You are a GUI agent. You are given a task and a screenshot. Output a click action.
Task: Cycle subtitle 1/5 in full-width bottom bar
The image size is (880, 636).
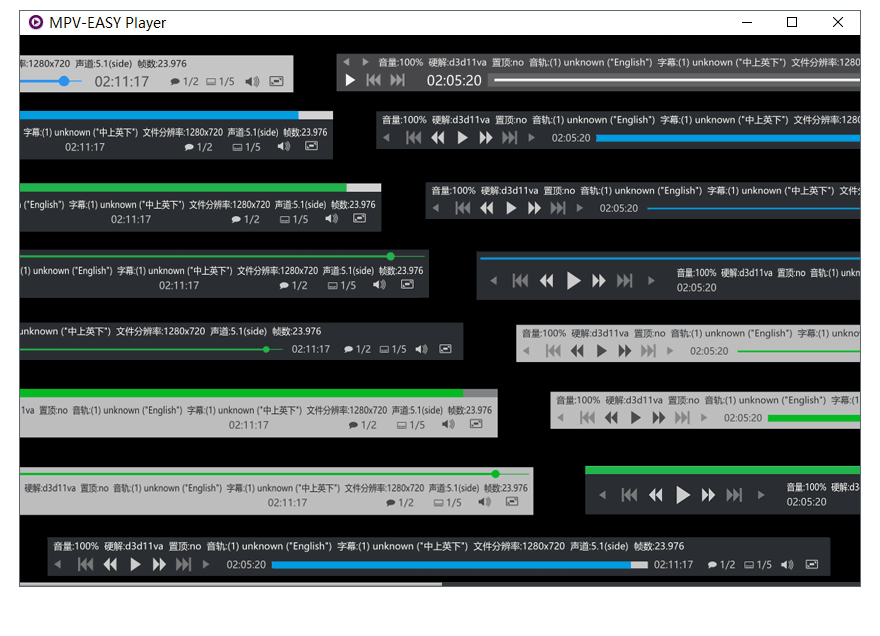[x=758, y=565]
